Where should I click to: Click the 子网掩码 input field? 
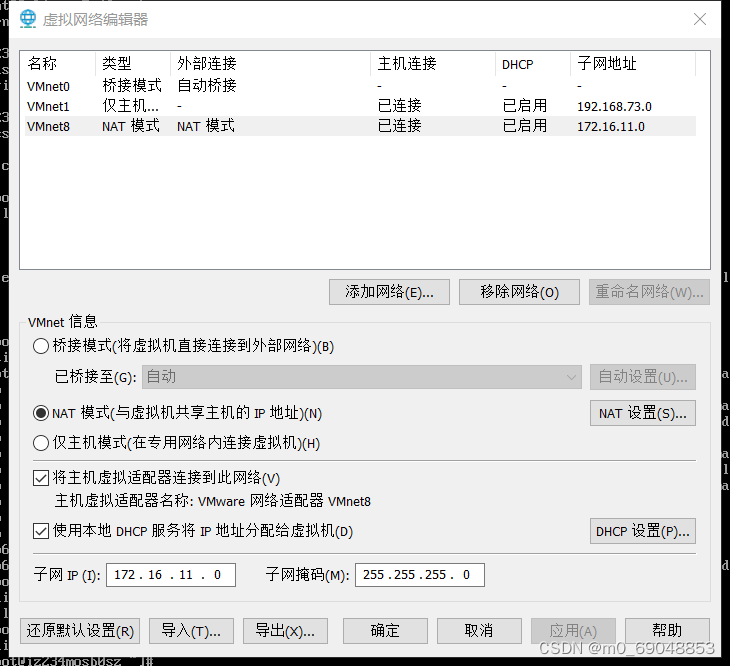tap(420, 575)
